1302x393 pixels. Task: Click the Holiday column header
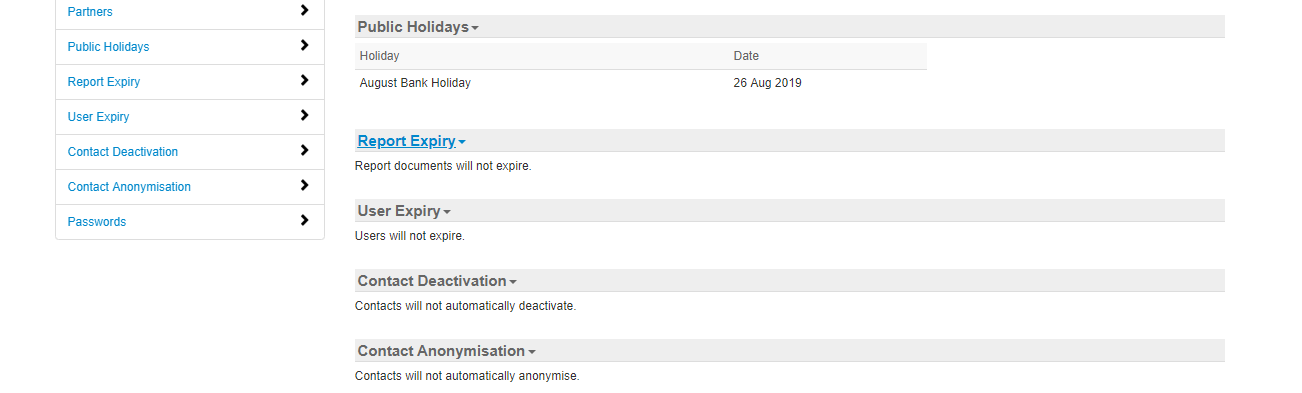[380, 56]
